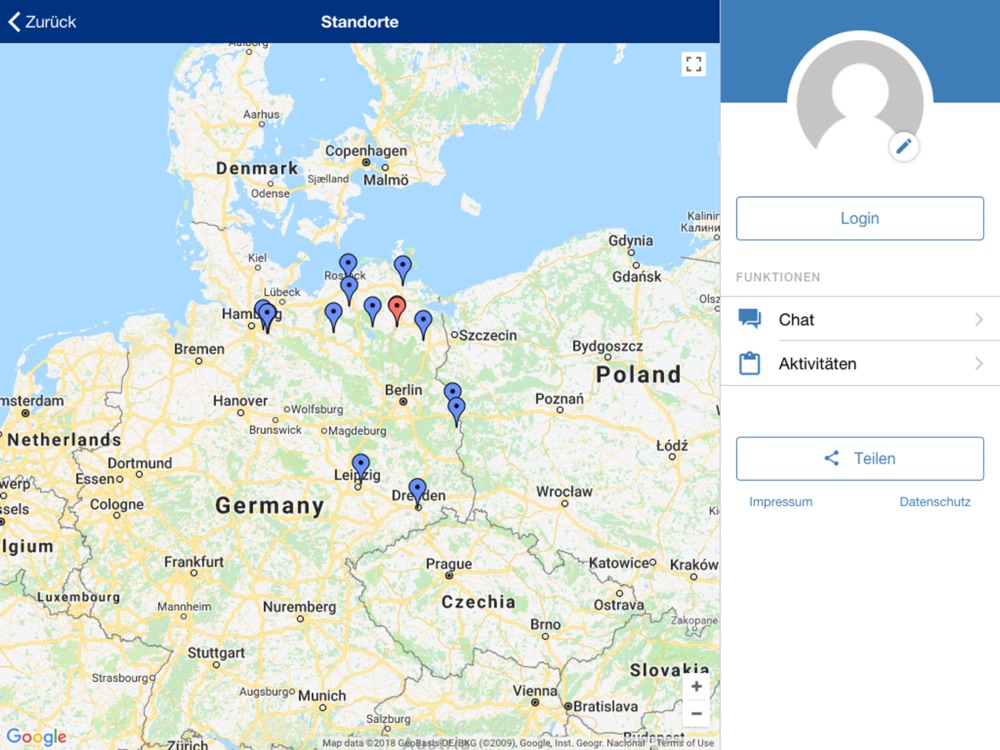Share via the Teilen button
The image size is (1000, 750).
click(x=860, y=459)
